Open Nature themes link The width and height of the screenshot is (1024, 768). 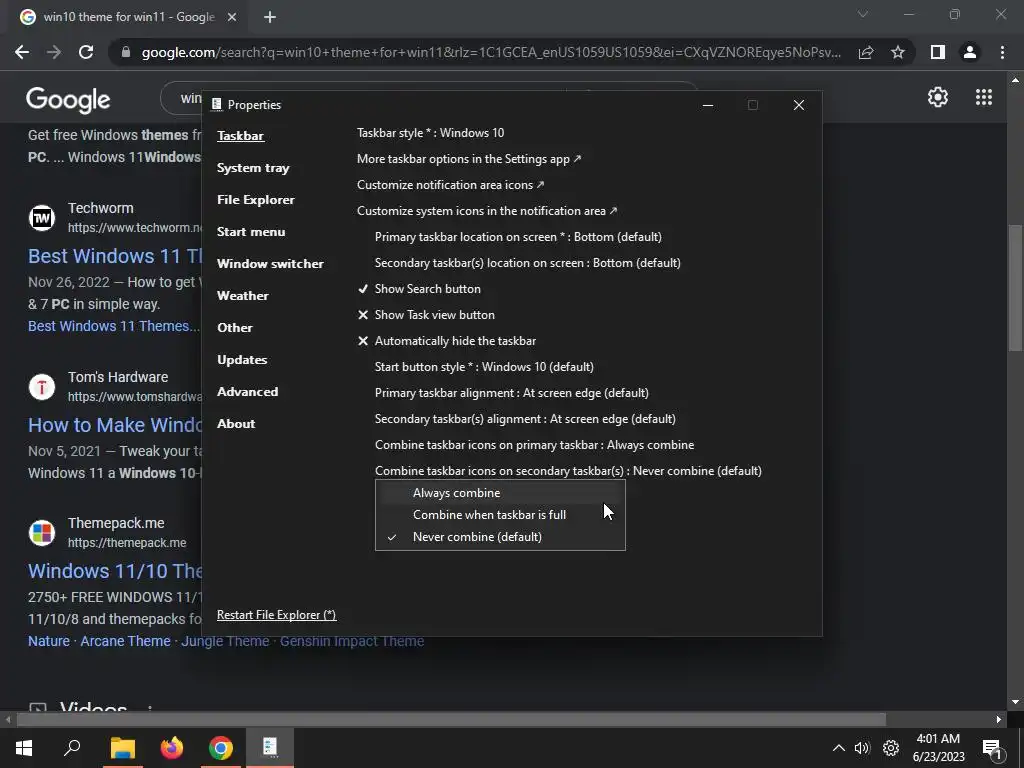pyautogui.click(x=49, y=641)
